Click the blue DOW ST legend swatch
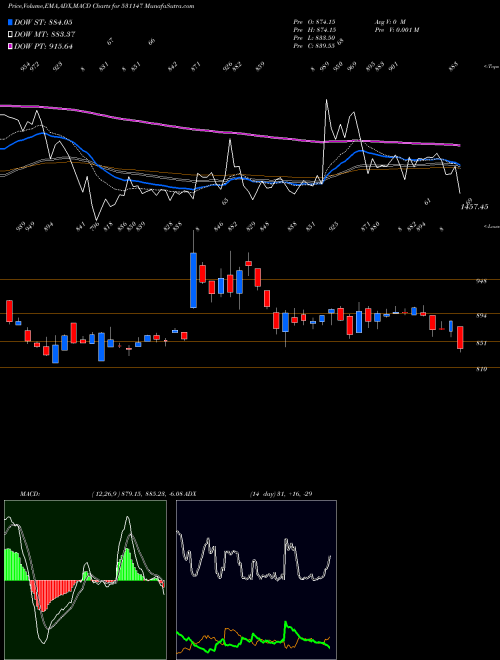This screenshot has height=660, width=500. 10,23
